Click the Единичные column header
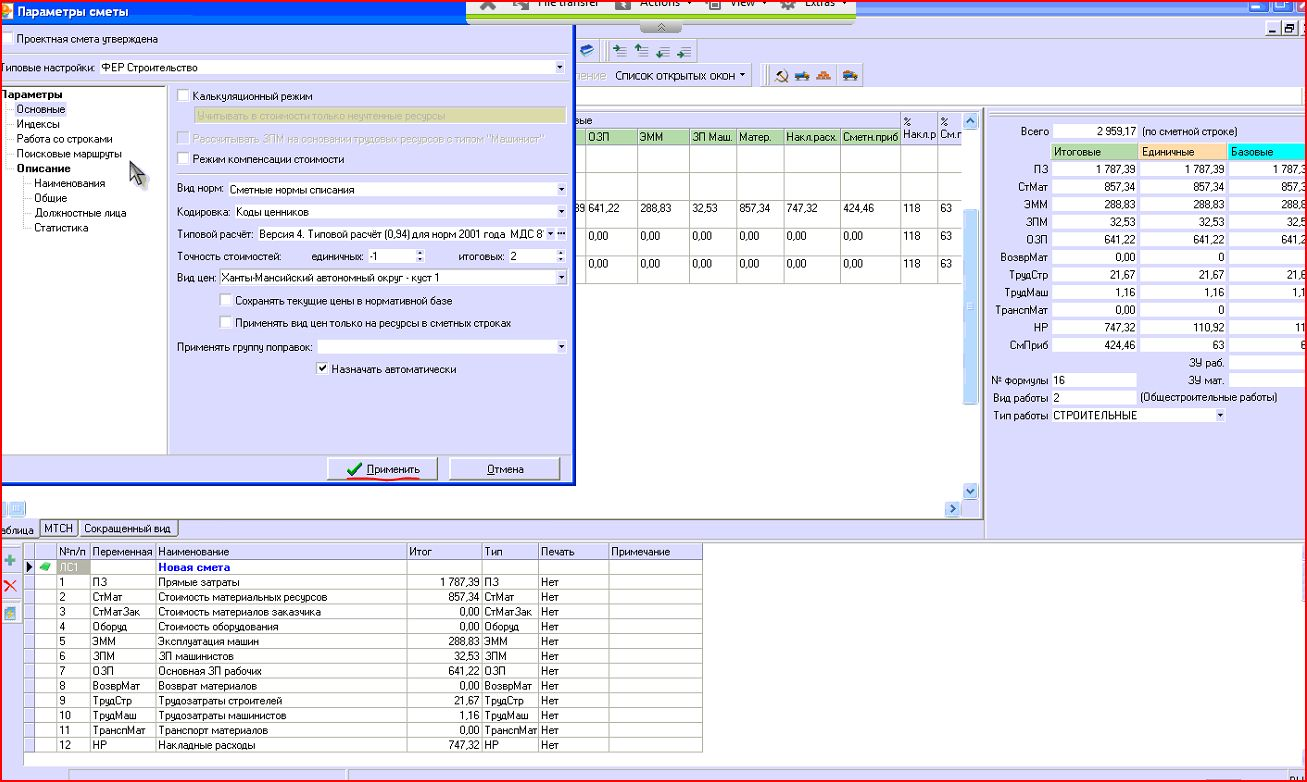The image size is (1307, 782). coord(1183,152)
